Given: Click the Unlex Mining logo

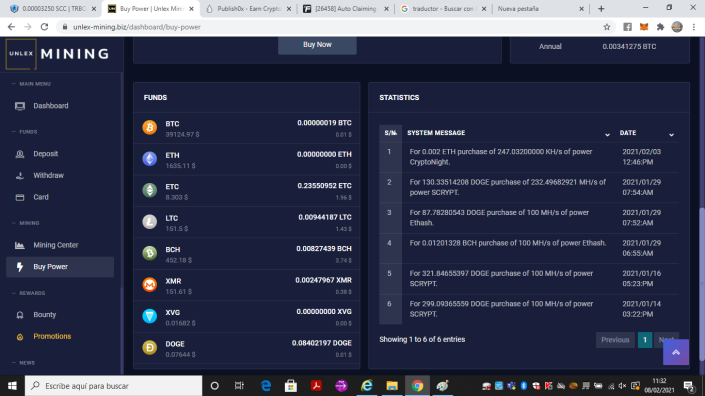Looking at the screenshot, I should pyautogui.click(x=58, y=54).
